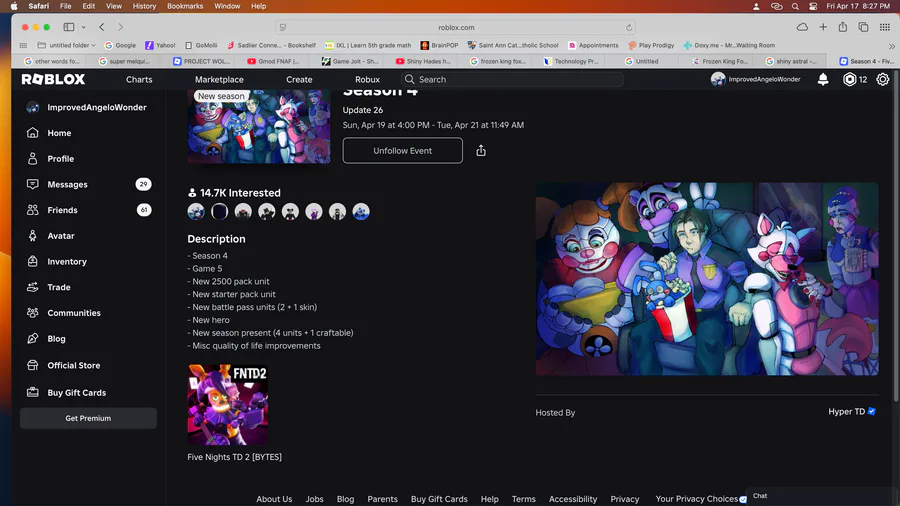Image resolution: width=900 pixels, height=506 pixels.
Task: Go back with Safari back arrow
Action: [x=102, y=27]
